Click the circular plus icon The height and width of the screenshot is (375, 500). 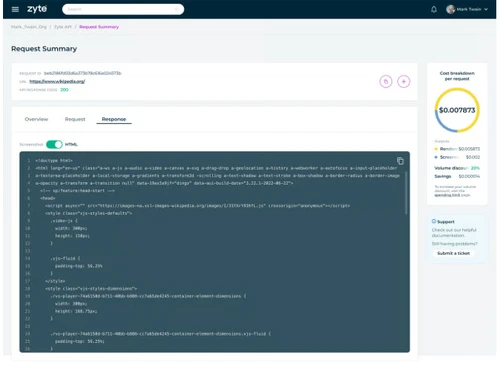pyautogui.click(x=404, y=81)
